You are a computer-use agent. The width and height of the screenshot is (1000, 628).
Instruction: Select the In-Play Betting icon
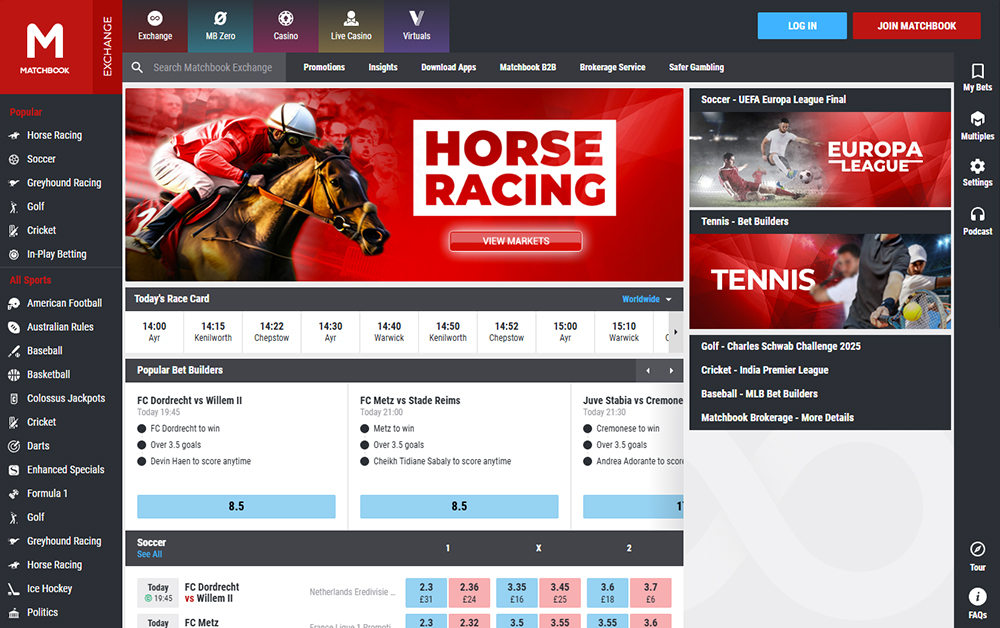coord(13,254)
